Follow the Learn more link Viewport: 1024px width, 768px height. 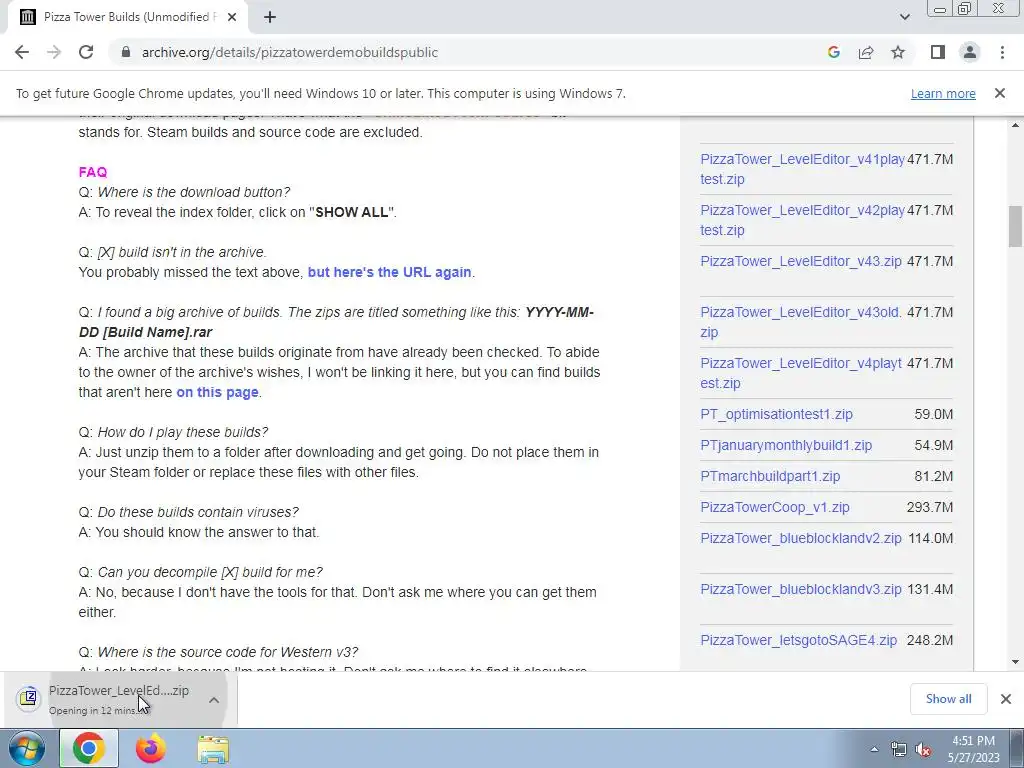click(x=943, y=93)
